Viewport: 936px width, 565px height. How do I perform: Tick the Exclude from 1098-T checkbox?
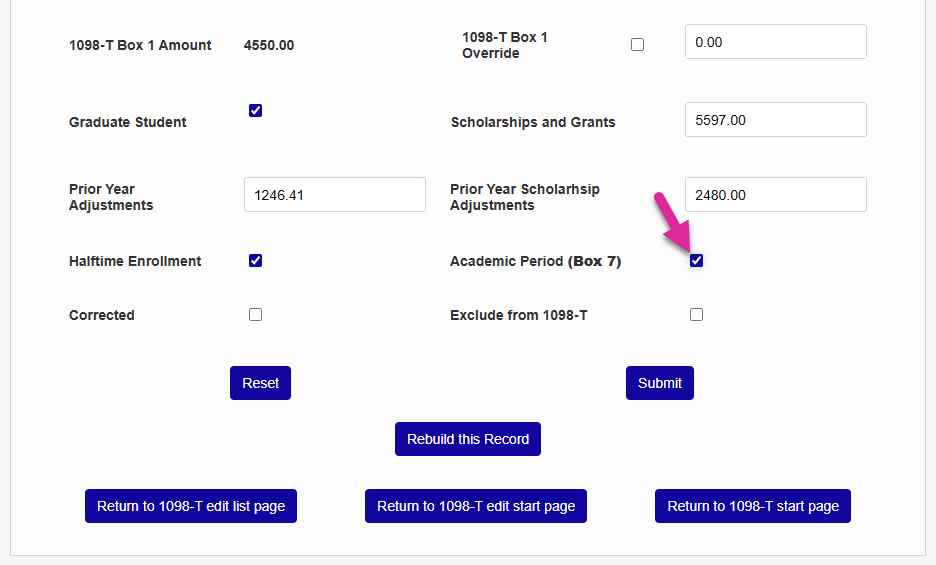pyautogui.click(x=696, y=315)
